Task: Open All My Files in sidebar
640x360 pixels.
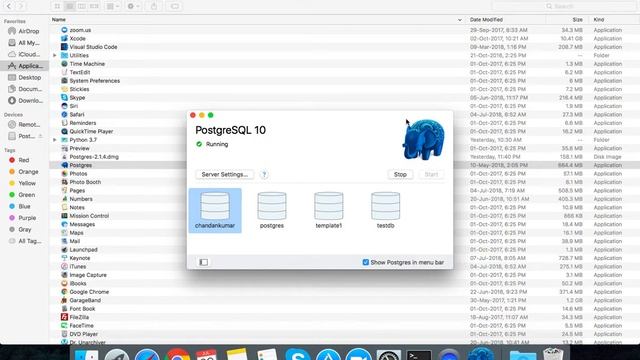Action: pyautogui.click(x=24, y=42)
